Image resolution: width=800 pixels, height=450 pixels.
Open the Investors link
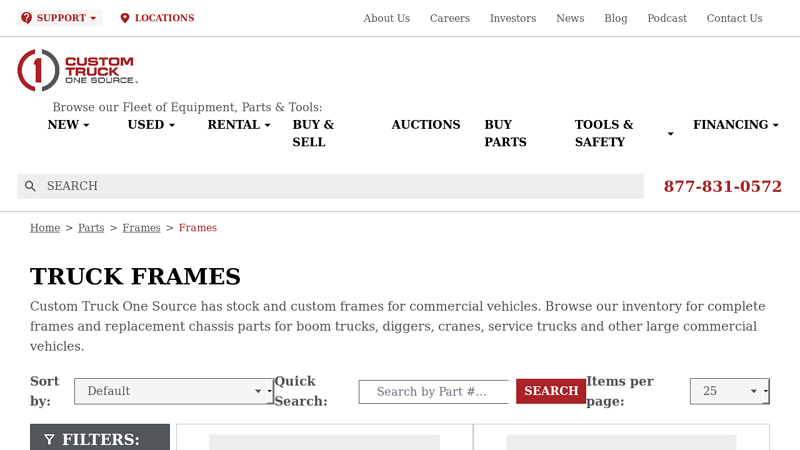coord(513,18)
